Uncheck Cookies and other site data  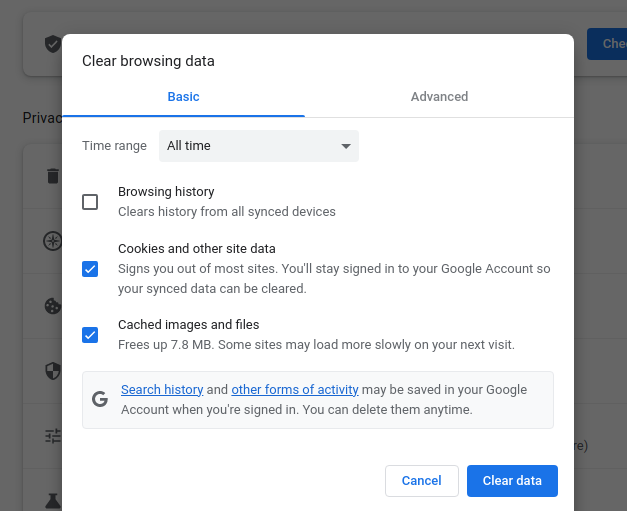click(90, 269)
